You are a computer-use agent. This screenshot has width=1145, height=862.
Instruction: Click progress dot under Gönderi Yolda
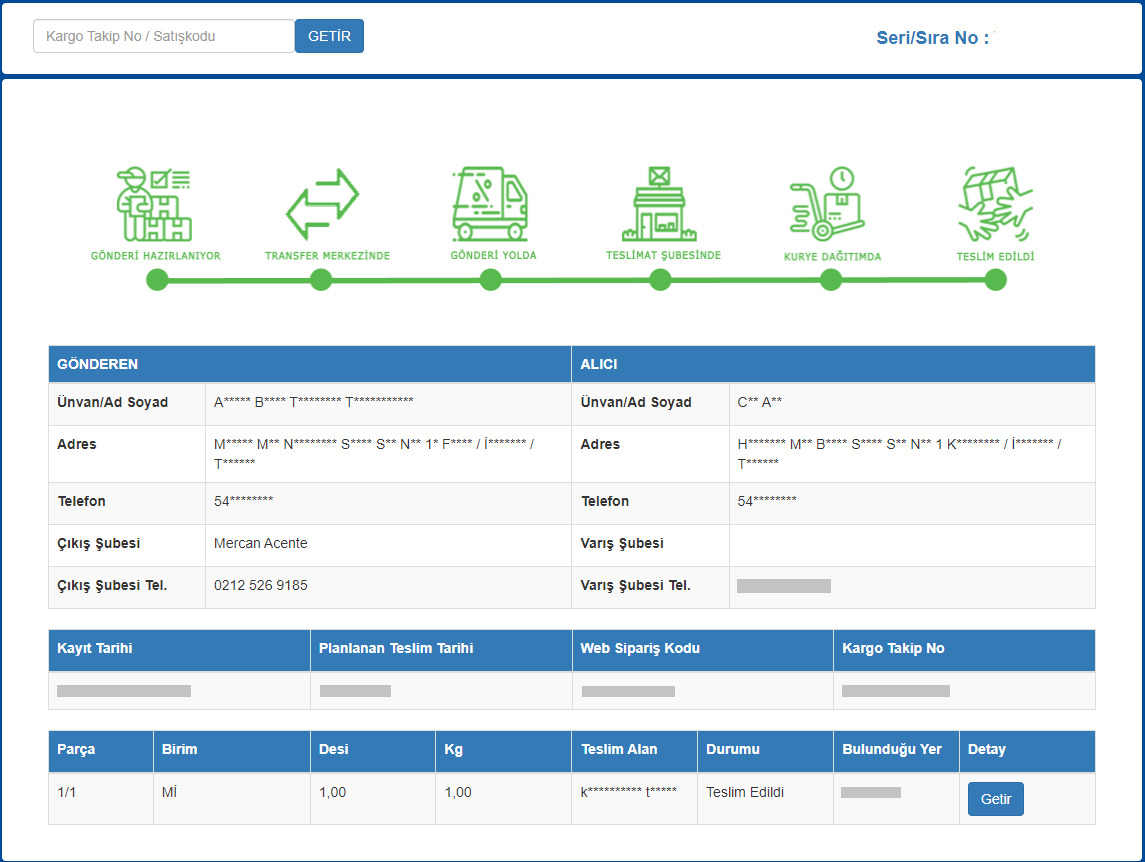[490, 280]
